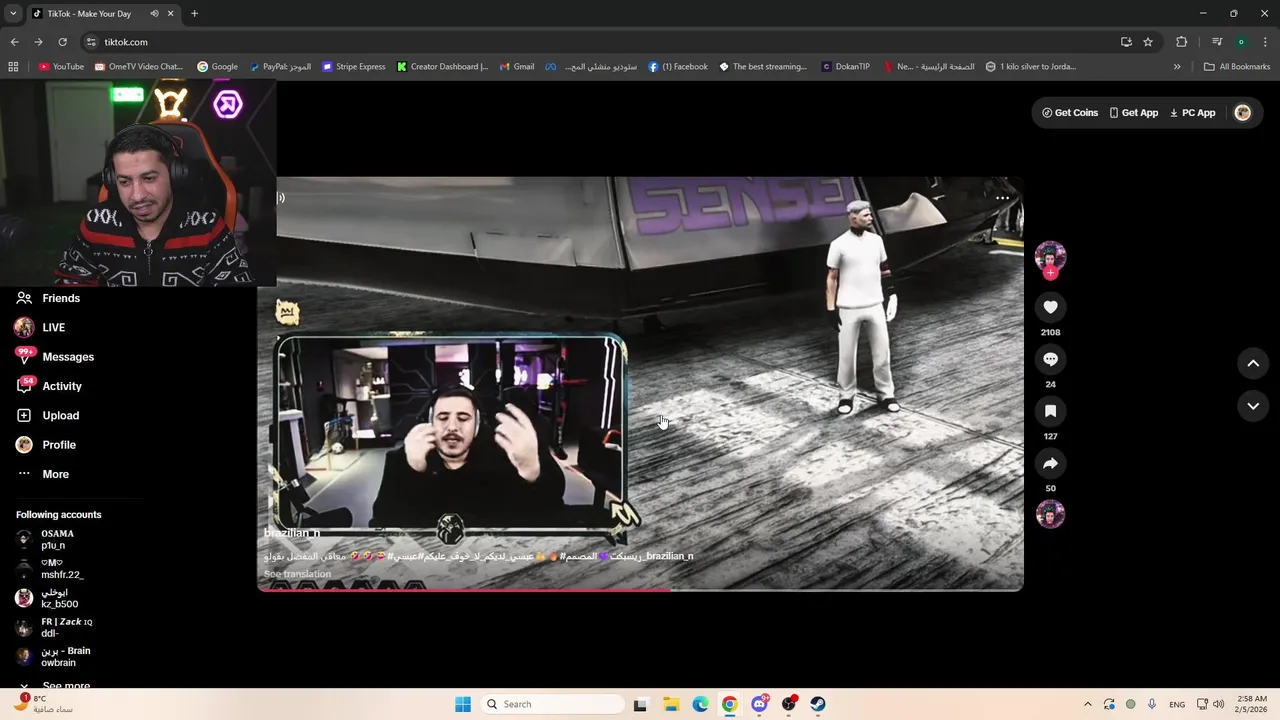Image resolution: width=1280 pixels, height=720 pixels.
Task: Open Chrome profile green avatar
Action: point(1241,42)
